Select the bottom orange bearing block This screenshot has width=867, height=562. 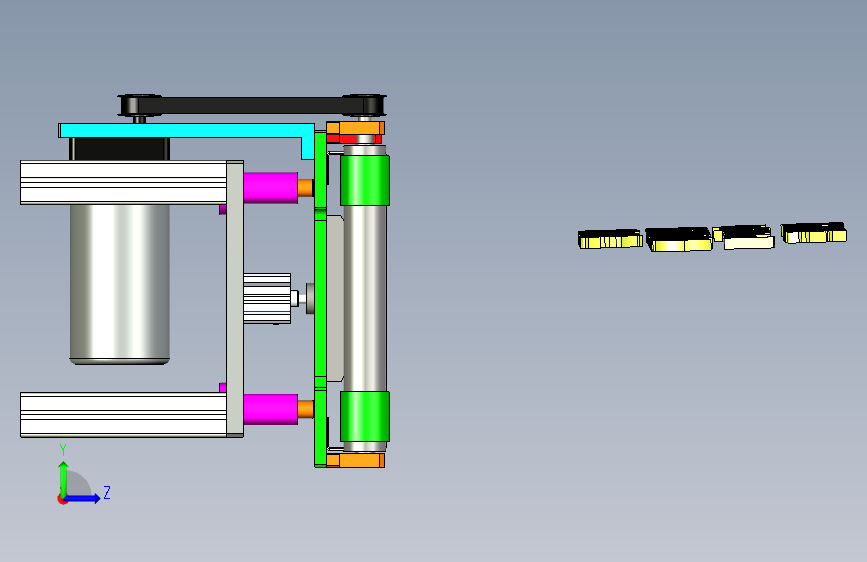[x=356, y=460]
